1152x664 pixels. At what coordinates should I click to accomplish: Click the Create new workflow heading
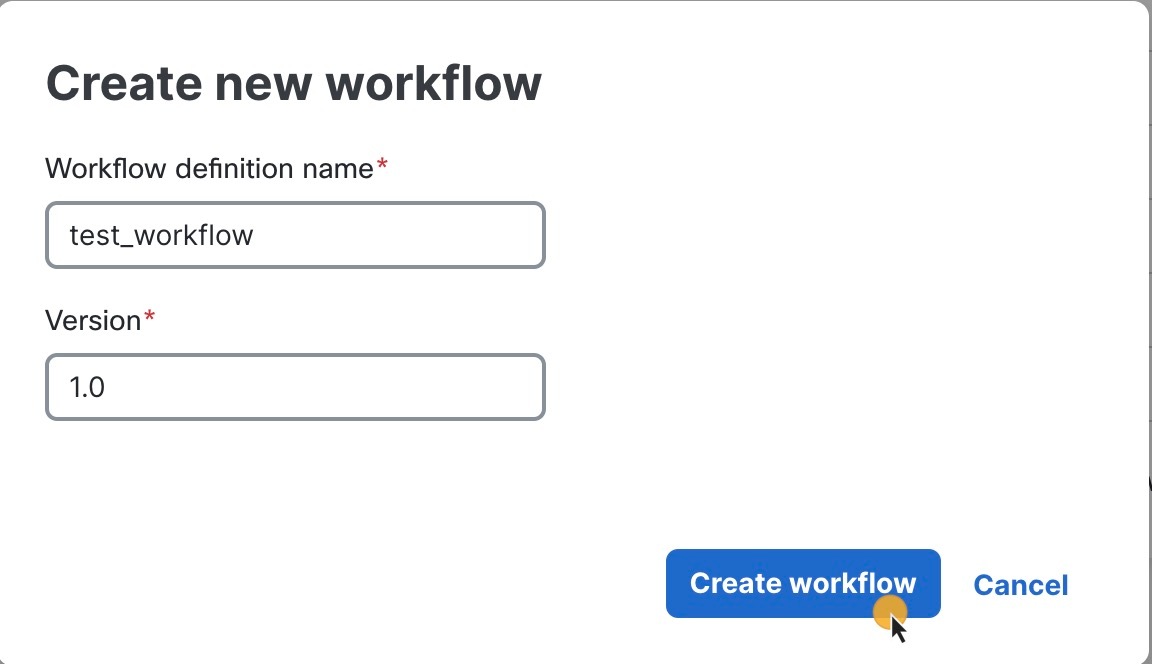tap(294, 83)
